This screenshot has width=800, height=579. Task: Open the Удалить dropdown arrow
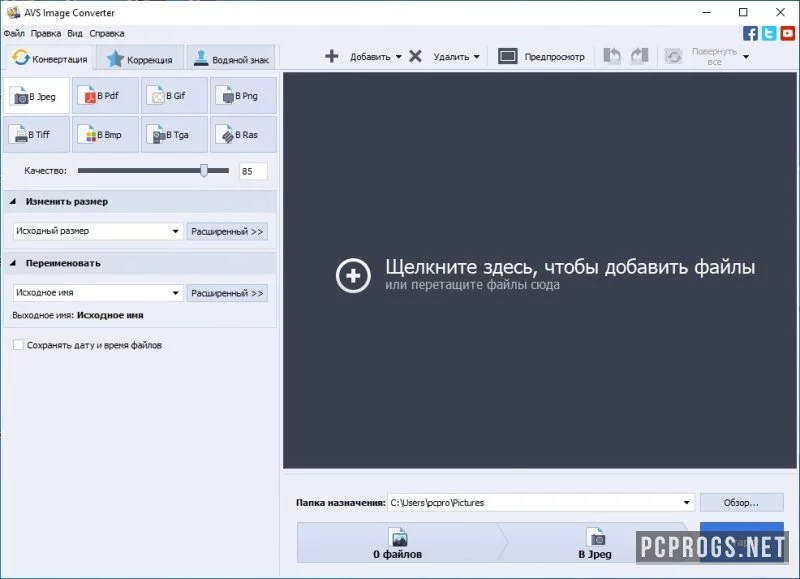coord(477,57)
